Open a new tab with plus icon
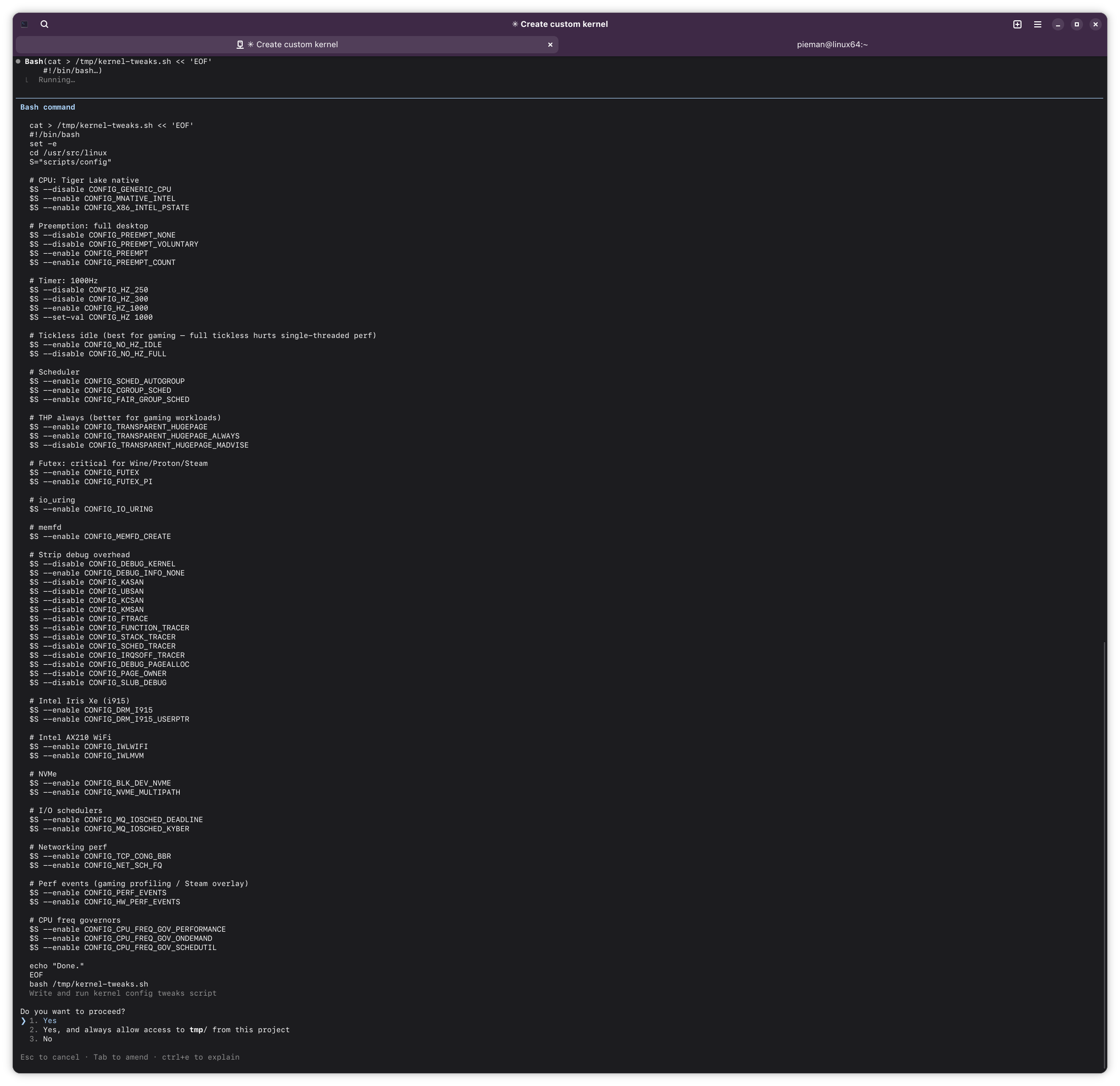Image resolution: width=1120 pixels, height=1086 pixels. pos(1017,24)
